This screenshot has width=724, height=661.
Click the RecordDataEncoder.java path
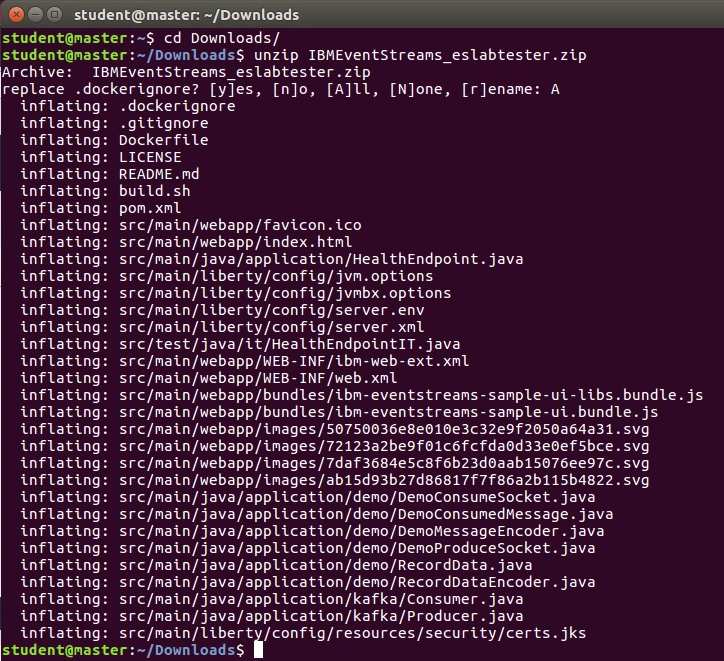pos(357,583)
